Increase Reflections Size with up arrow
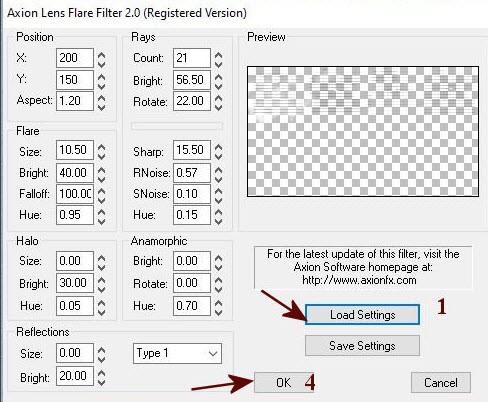Screen dimensions: 488x402 pos(101,350)
